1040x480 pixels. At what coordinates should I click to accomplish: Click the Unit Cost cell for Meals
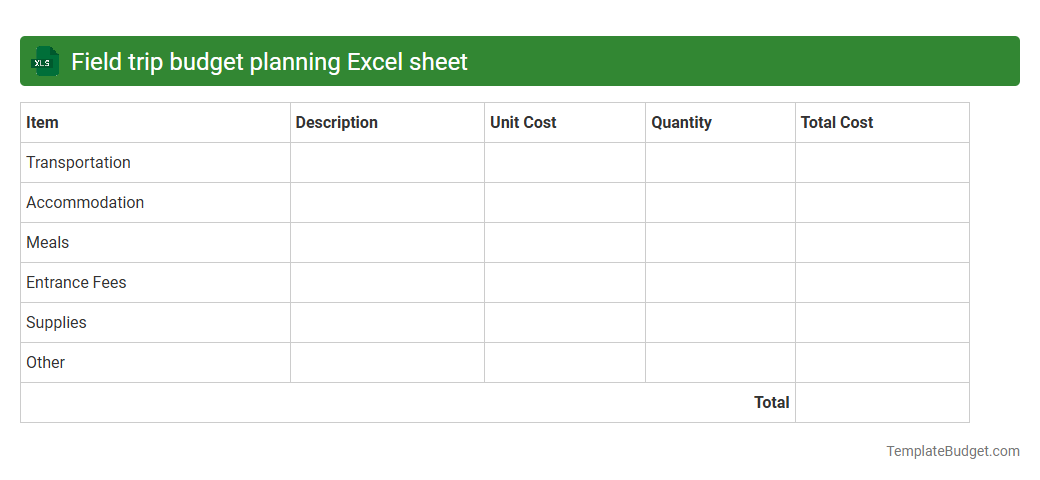(x=565, y=243)
